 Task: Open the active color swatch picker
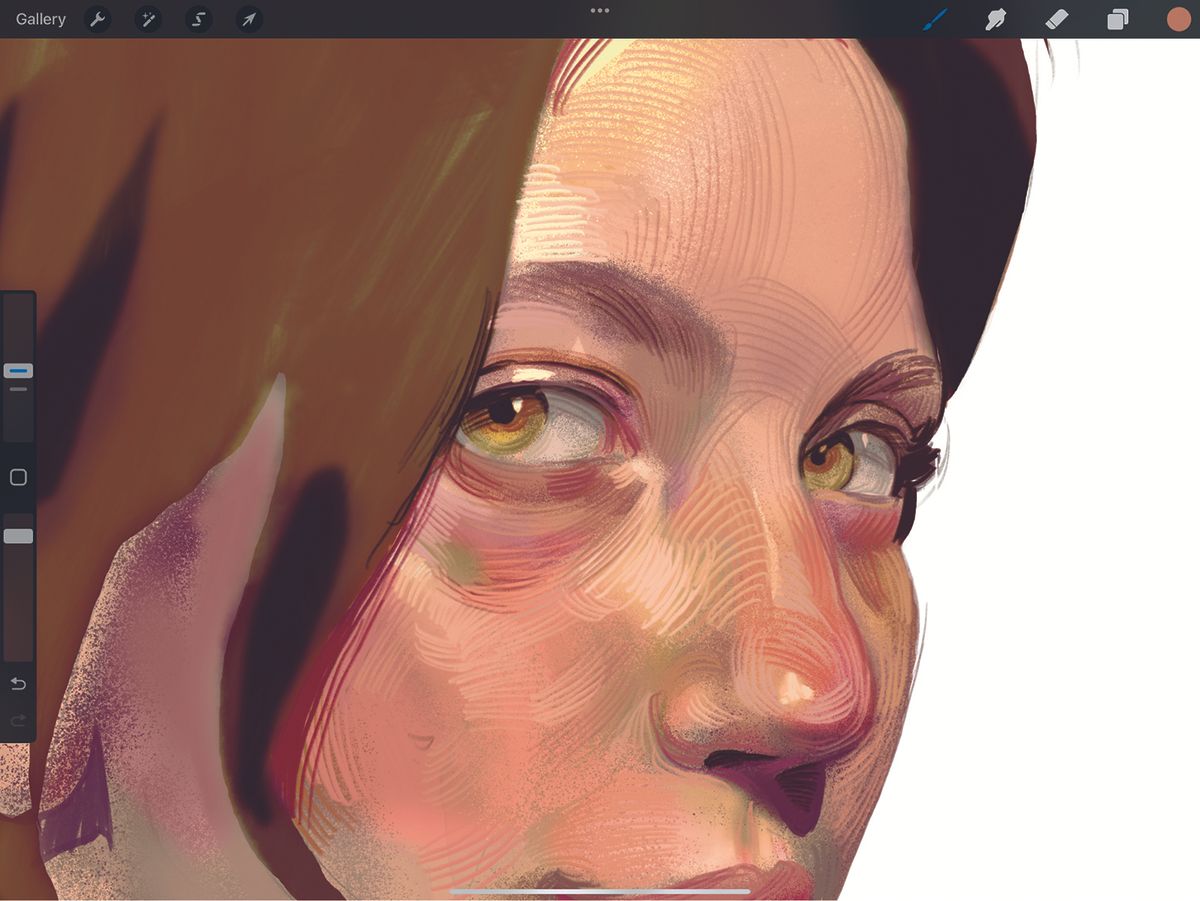[x=1178, y=18]
